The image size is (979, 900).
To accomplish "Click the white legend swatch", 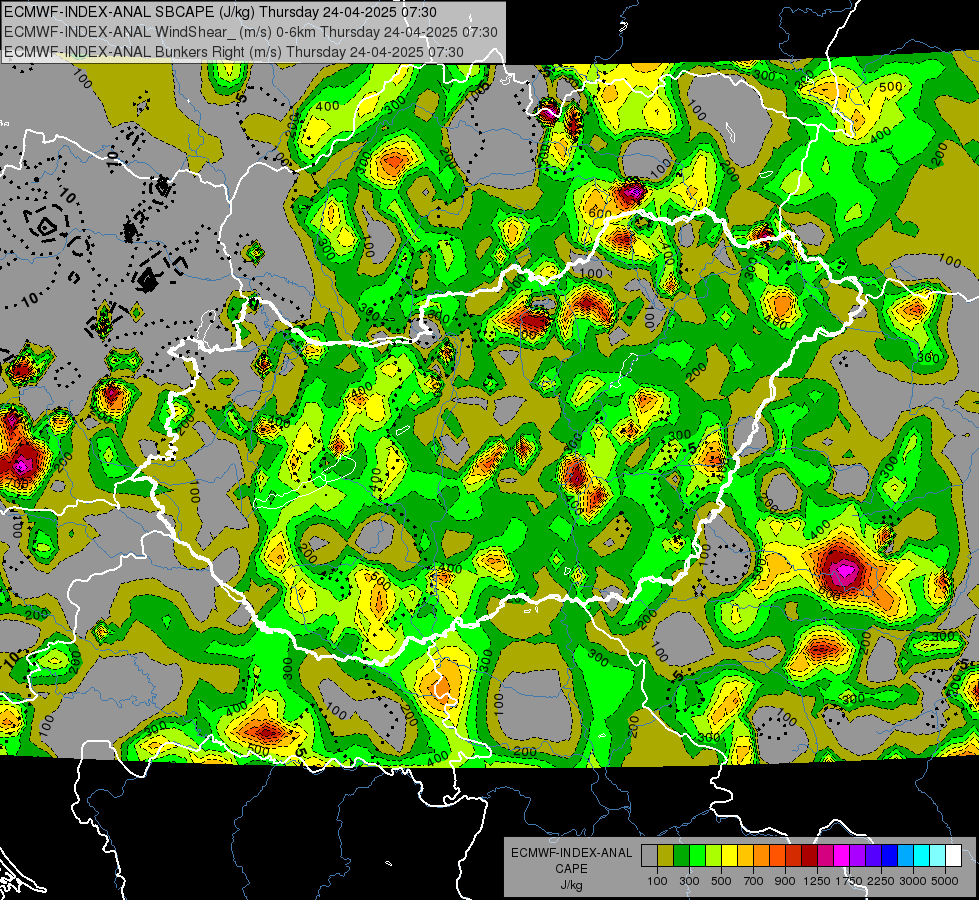I will click(953, 856).
